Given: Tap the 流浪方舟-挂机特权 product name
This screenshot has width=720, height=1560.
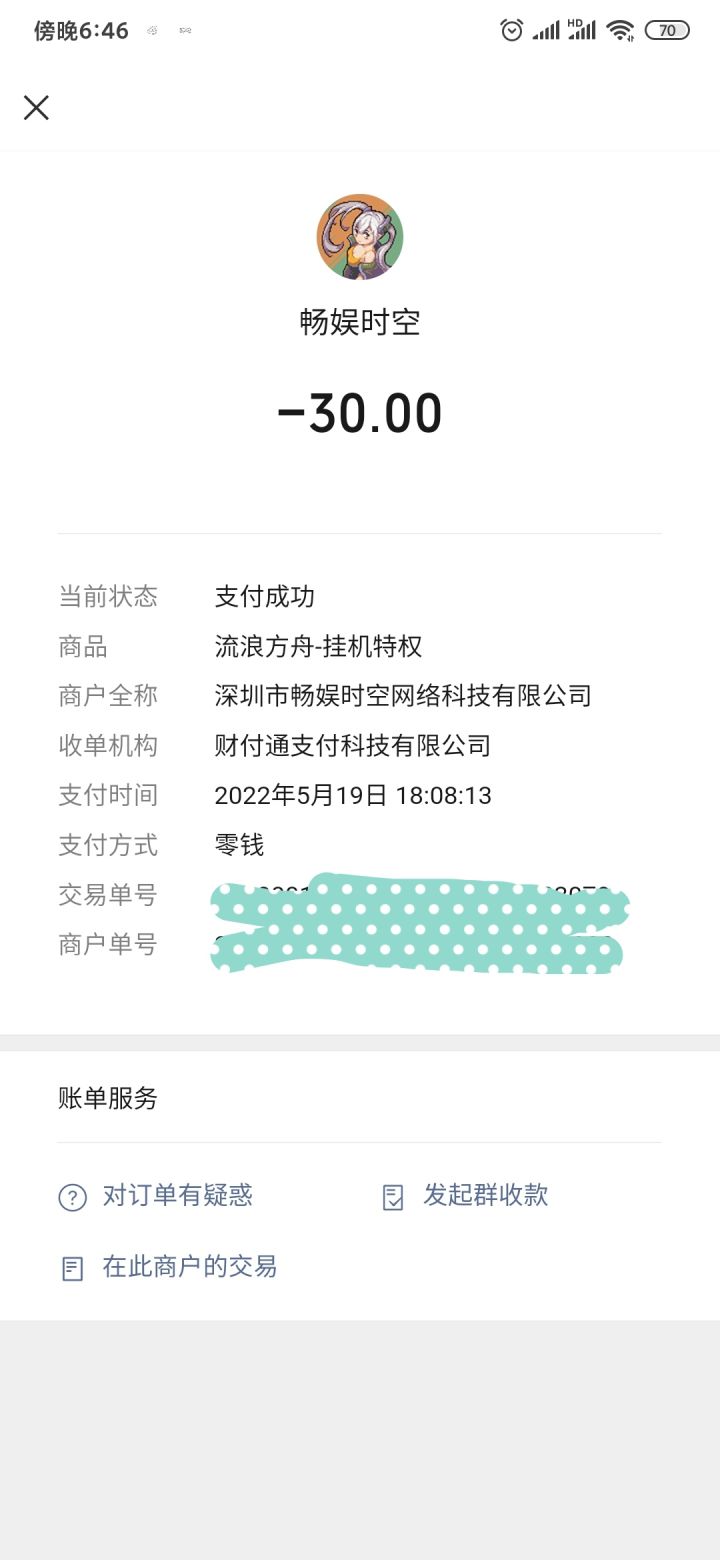Looking at the screenshot, I should [x=318, y=646].
